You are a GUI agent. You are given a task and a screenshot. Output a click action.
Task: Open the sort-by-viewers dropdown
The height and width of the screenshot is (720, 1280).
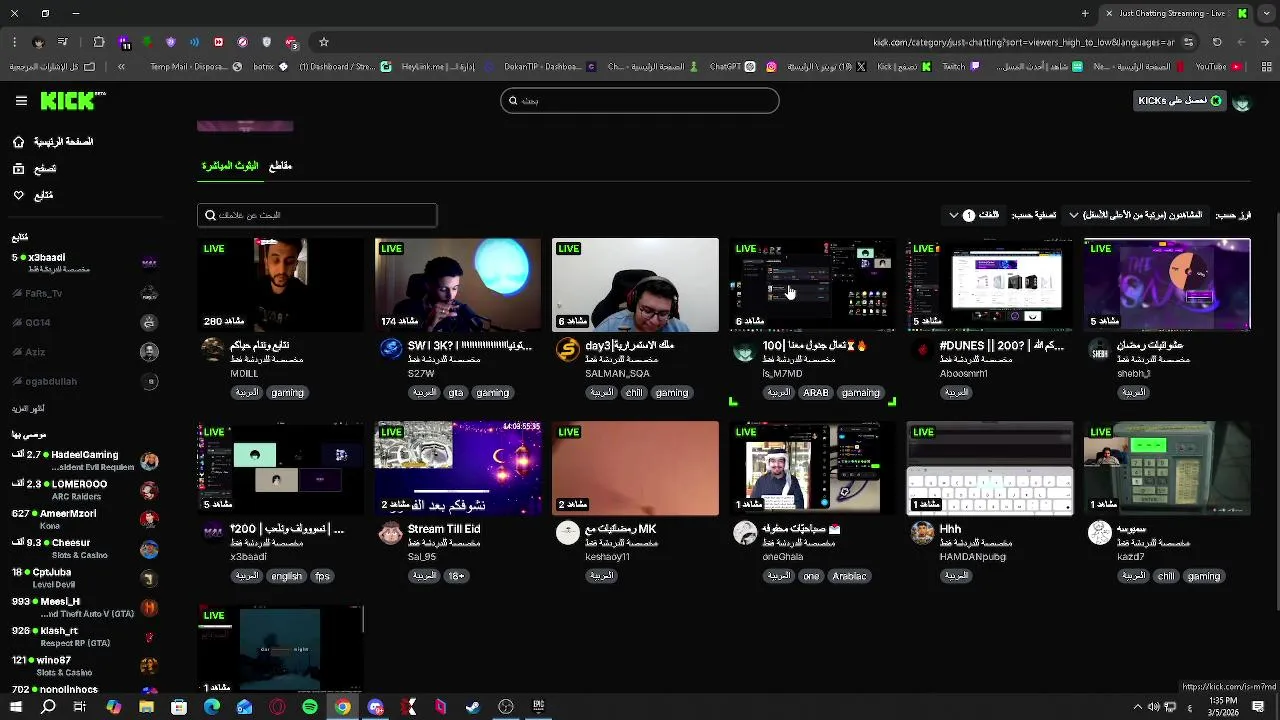(1135, 215)
